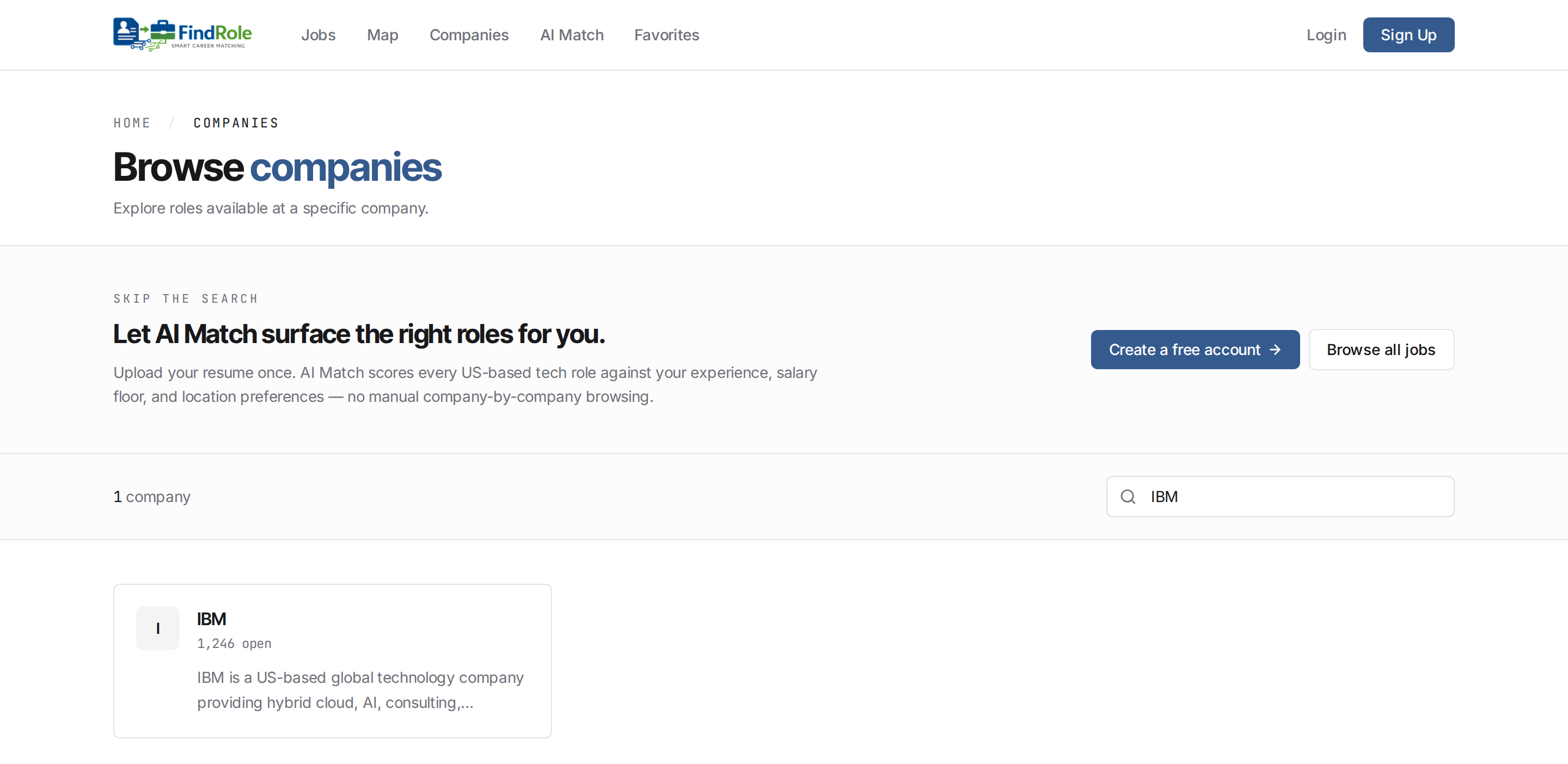The height and width of the screenshot is (764, 1568).
Task: Click the 'SKIP THE SEARCH' label
Action: click(186, 298)
